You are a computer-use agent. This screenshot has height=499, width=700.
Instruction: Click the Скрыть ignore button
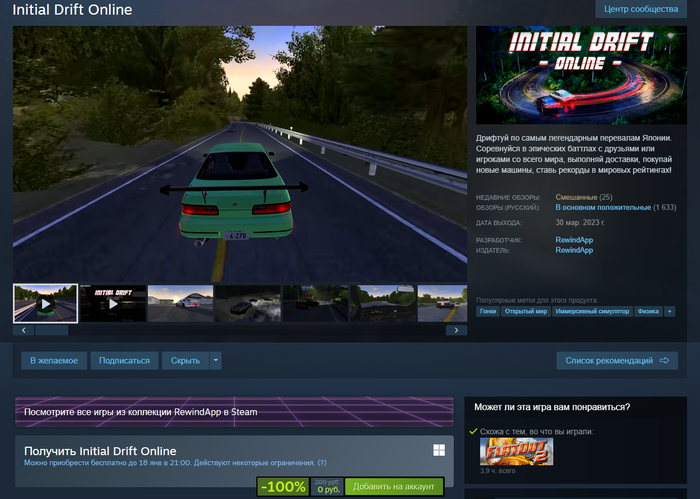coord(185,360)
